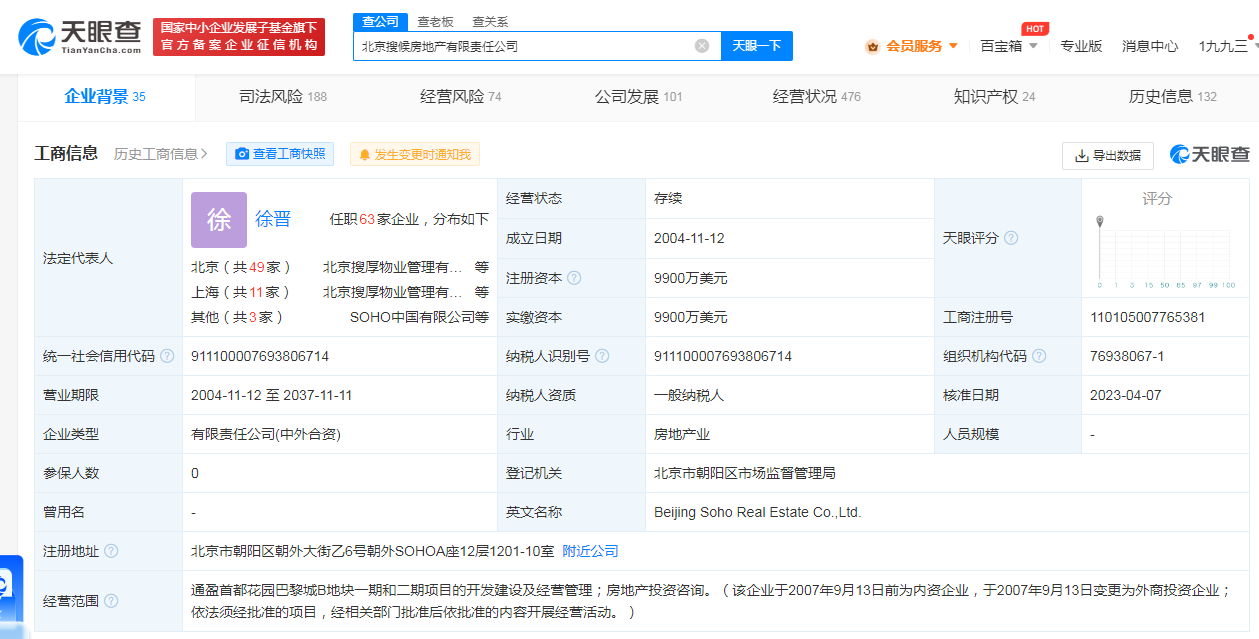Clear the search box using the × icon
Viewport: 1259px width, 639px height.
(701, 46)
